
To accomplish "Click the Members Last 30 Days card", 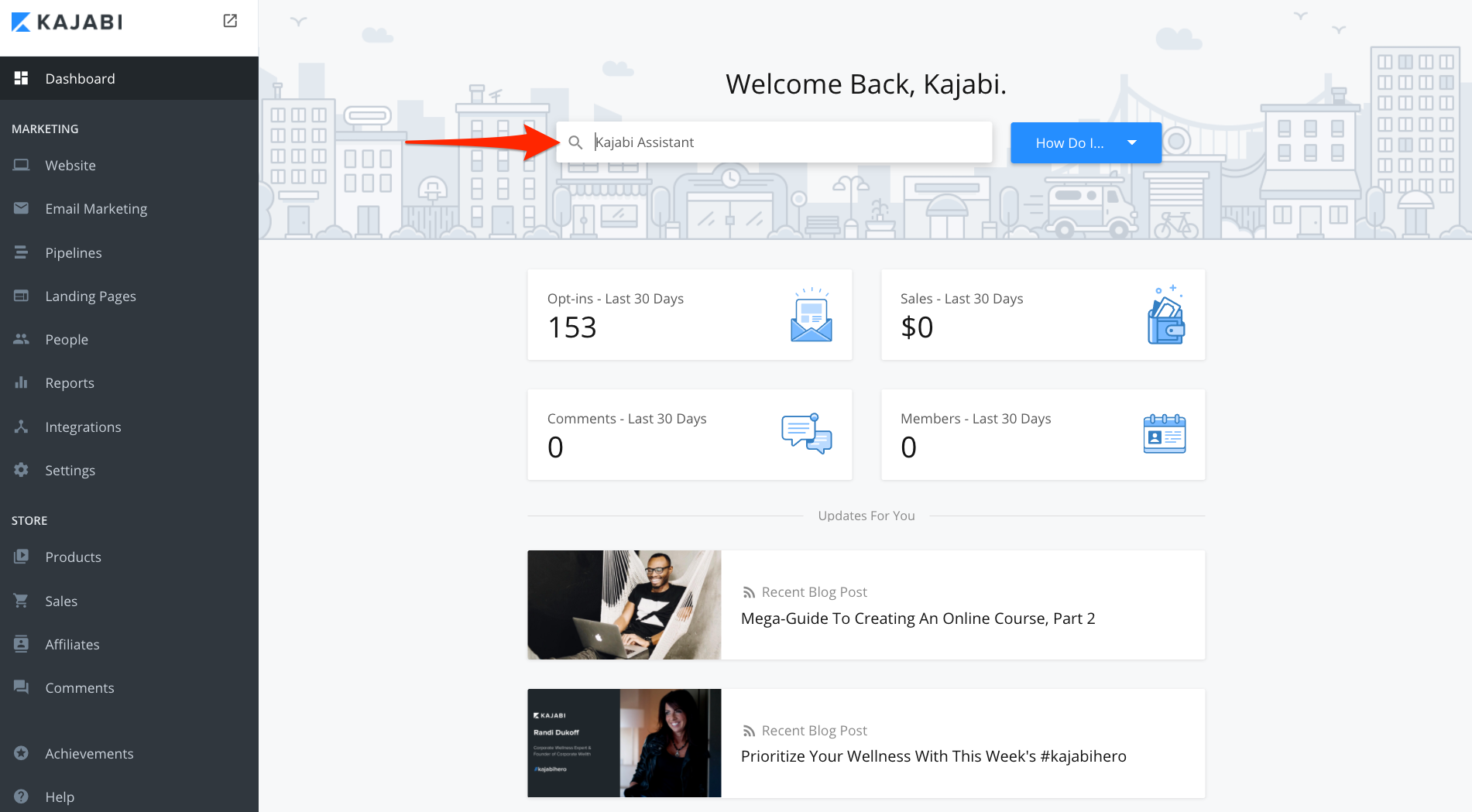I will coord(1043,434).
